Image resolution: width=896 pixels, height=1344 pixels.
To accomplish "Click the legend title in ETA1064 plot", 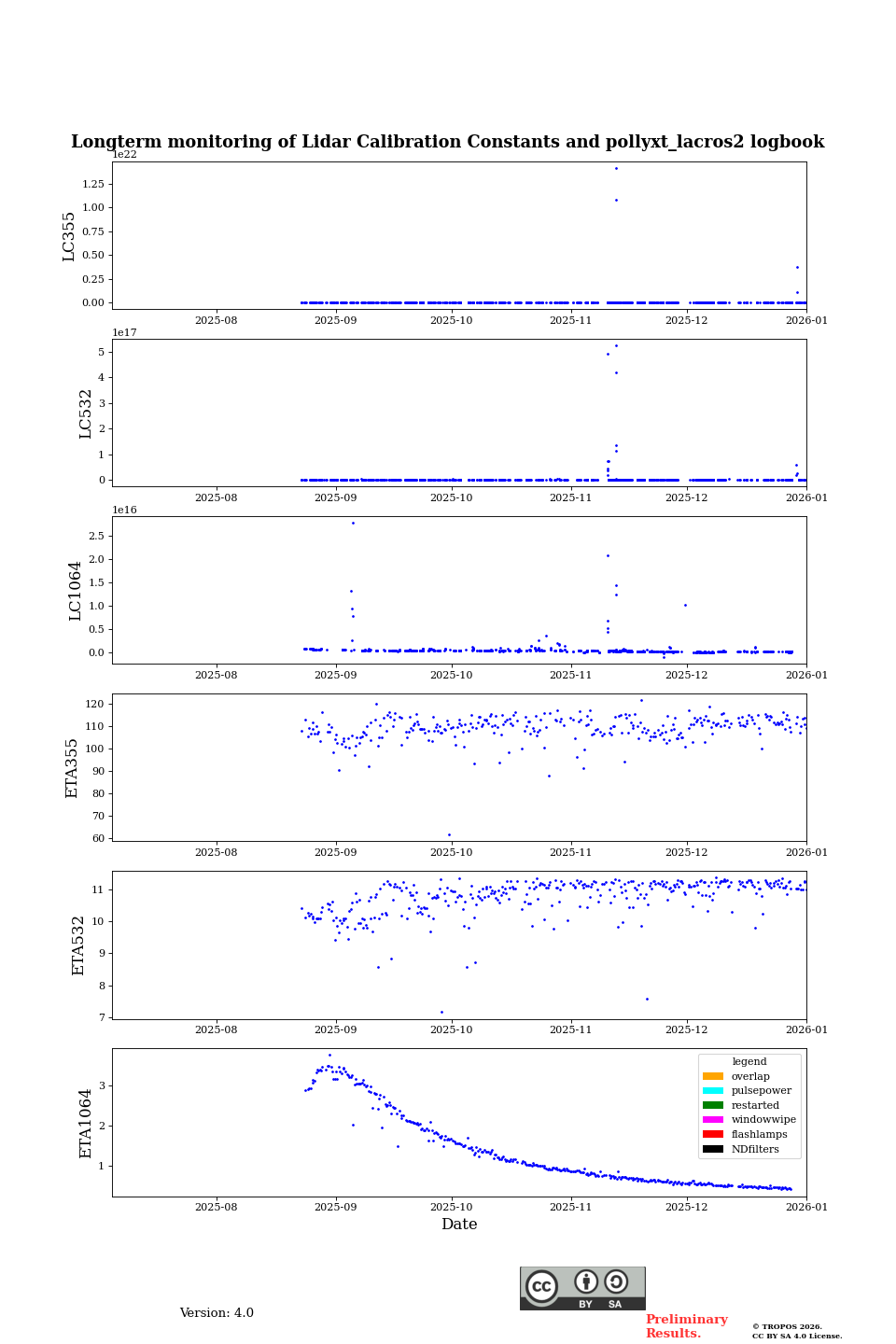I will point(749,1061).
